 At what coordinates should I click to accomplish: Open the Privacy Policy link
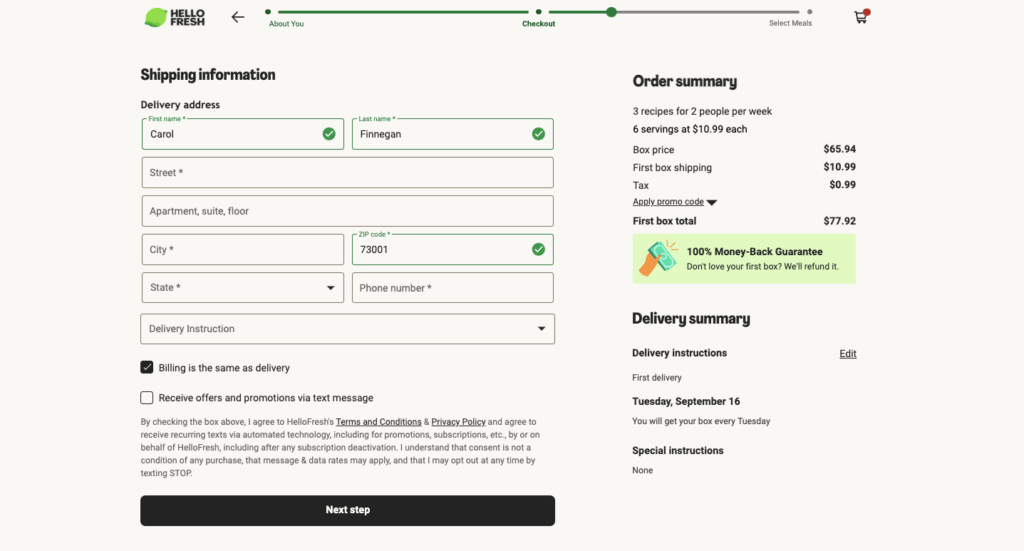tap(458, 422)
